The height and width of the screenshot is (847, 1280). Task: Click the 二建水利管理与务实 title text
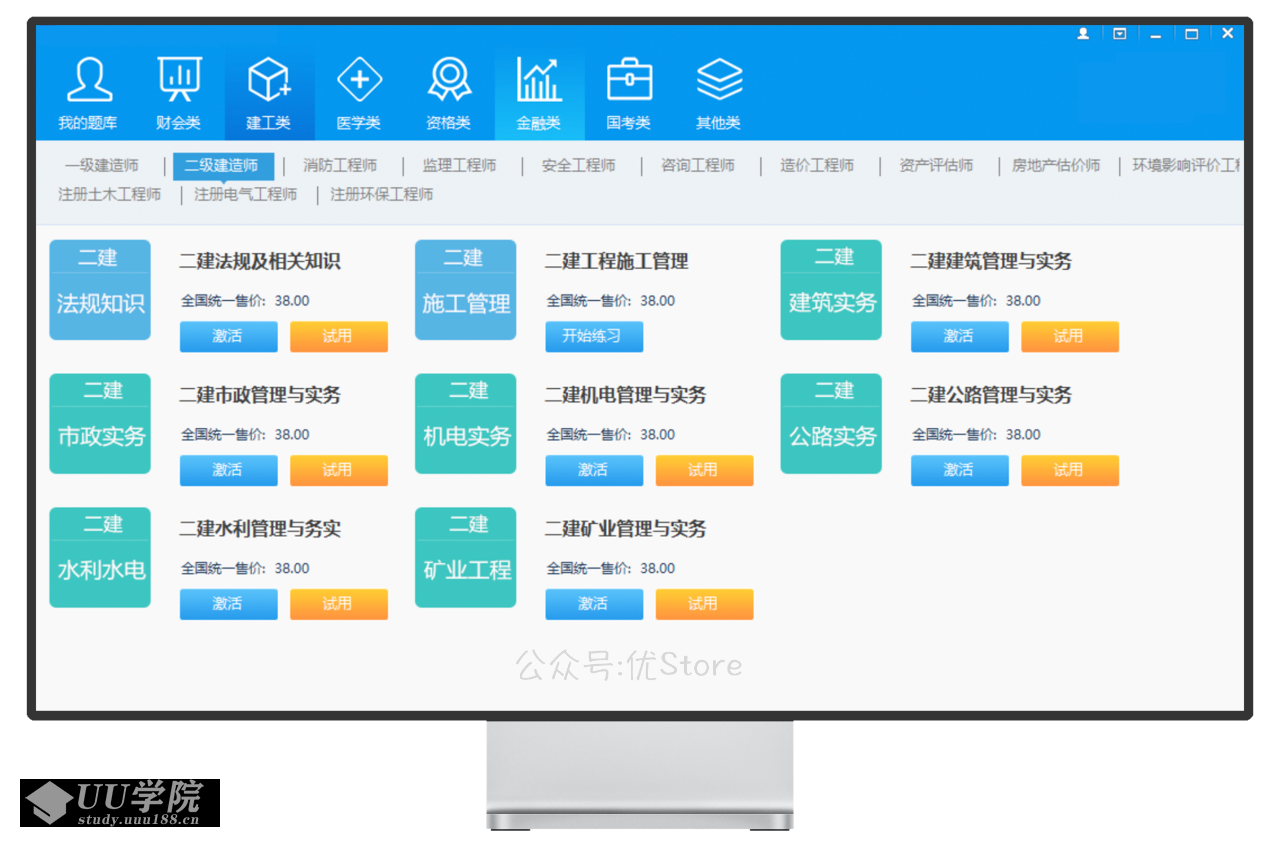click(x=260, y=530)
